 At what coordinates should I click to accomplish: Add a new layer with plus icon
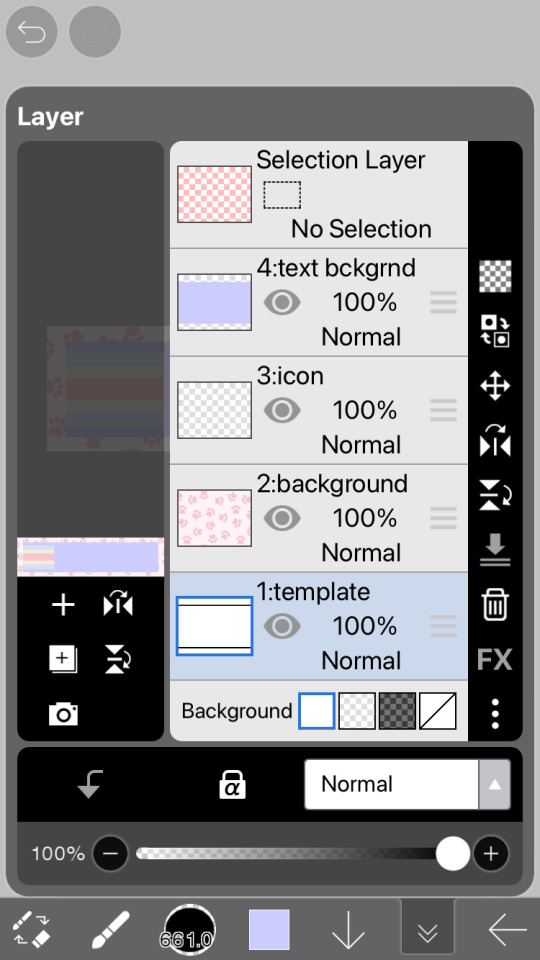tap(63, 606)
